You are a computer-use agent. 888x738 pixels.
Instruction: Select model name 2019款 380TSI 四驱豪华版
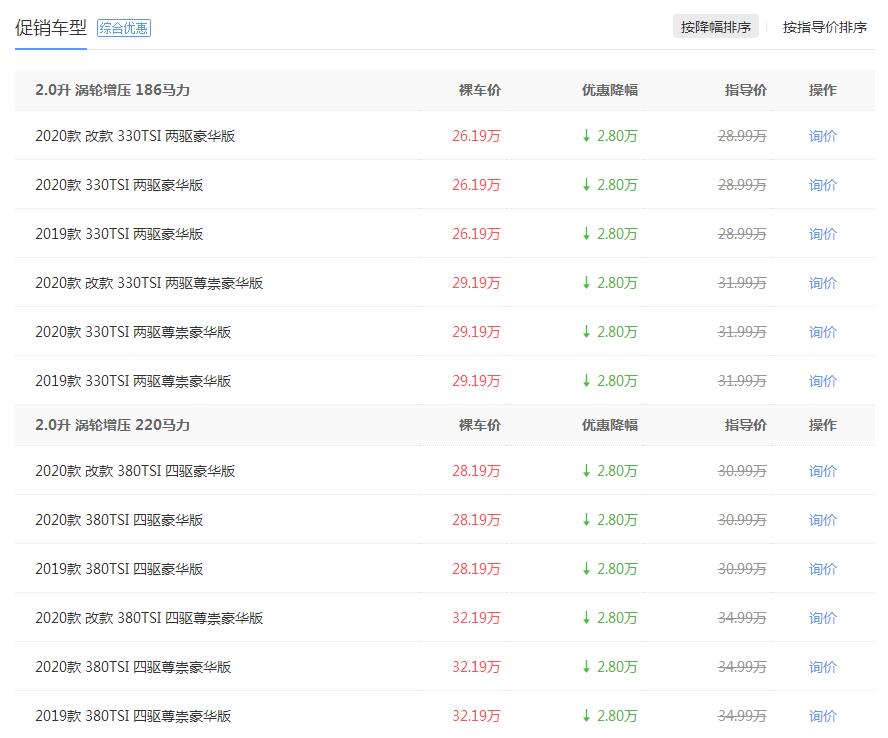119,569
